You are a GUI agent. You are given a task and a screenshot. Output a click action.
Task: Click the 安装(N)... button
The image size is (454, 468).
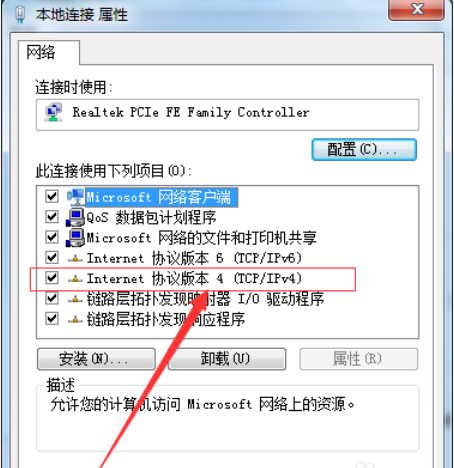pos(96,359)
